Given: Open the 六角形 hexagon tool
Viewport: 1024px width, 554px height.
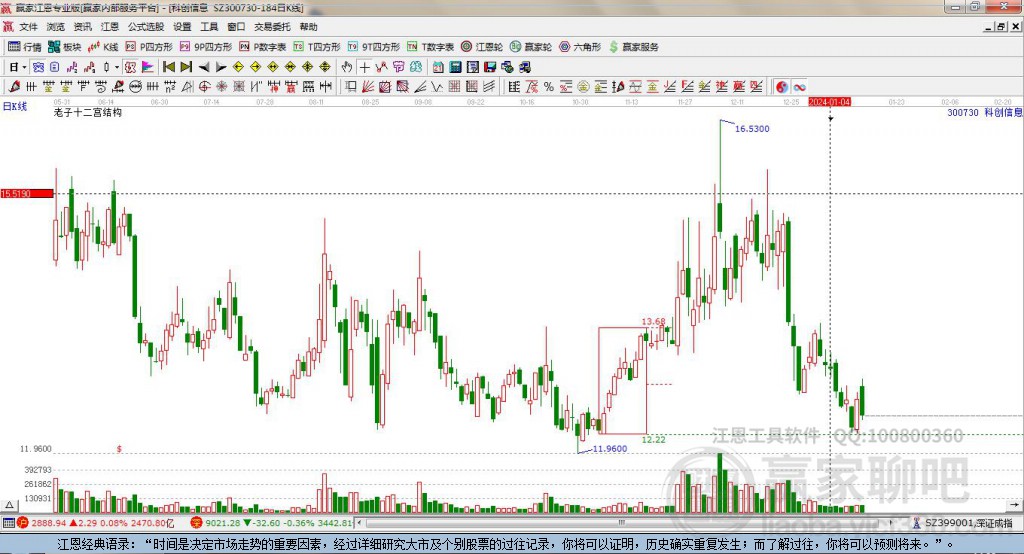Looking at the screenshot, I should (580, 46).
